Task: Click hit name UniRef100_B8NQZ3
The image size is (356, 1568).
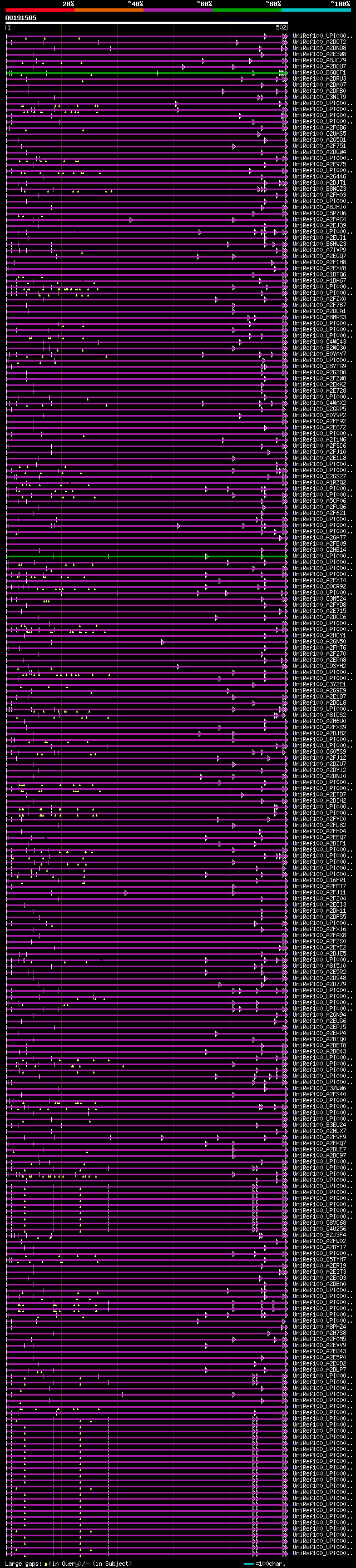Action: point(319,189)
